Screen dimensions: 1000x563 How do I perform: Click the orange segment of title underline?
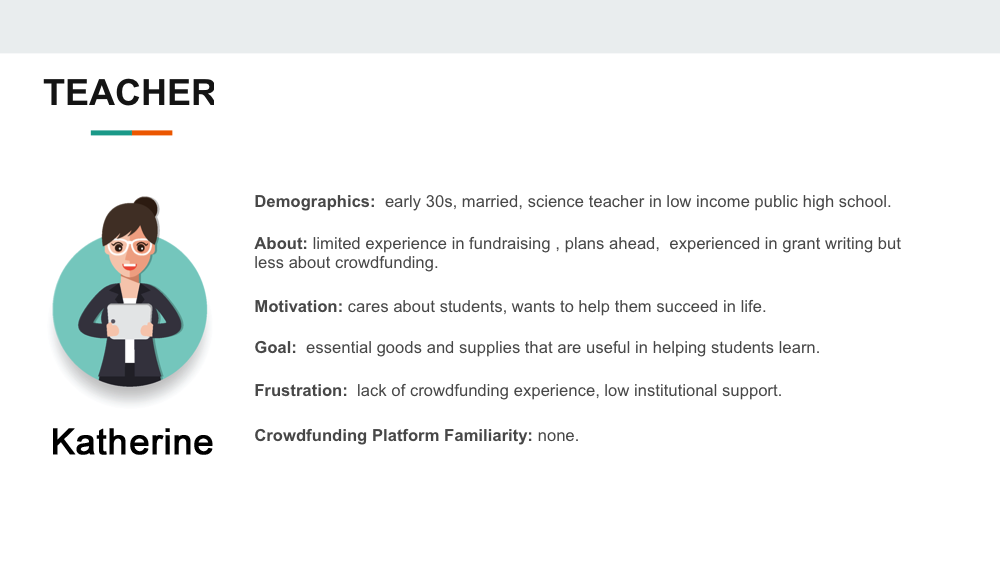[152, 132]
